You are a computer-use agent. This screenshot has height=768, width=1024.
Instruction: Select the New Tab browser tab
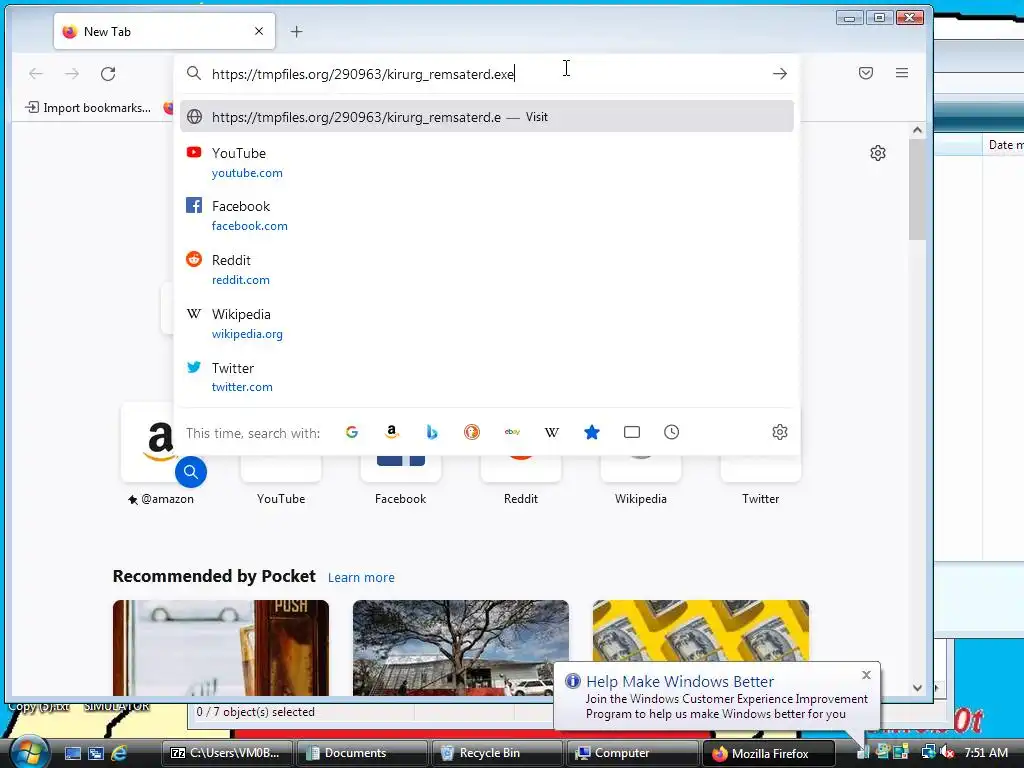click(x=164, y=31)
